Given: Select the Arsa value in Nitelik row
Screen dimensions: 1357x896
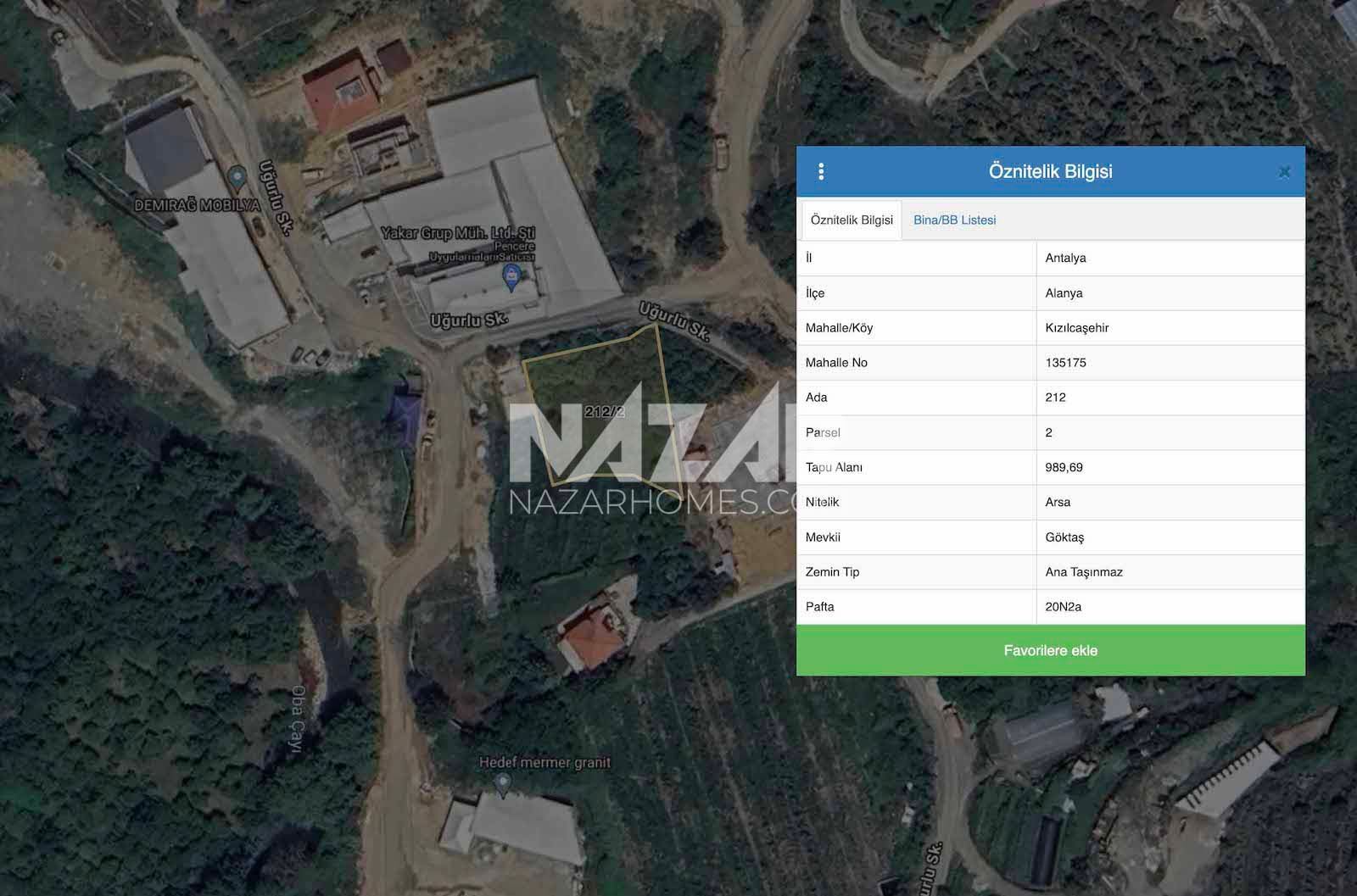Looking at the screenshot, I should click(x=1058, y=503).
